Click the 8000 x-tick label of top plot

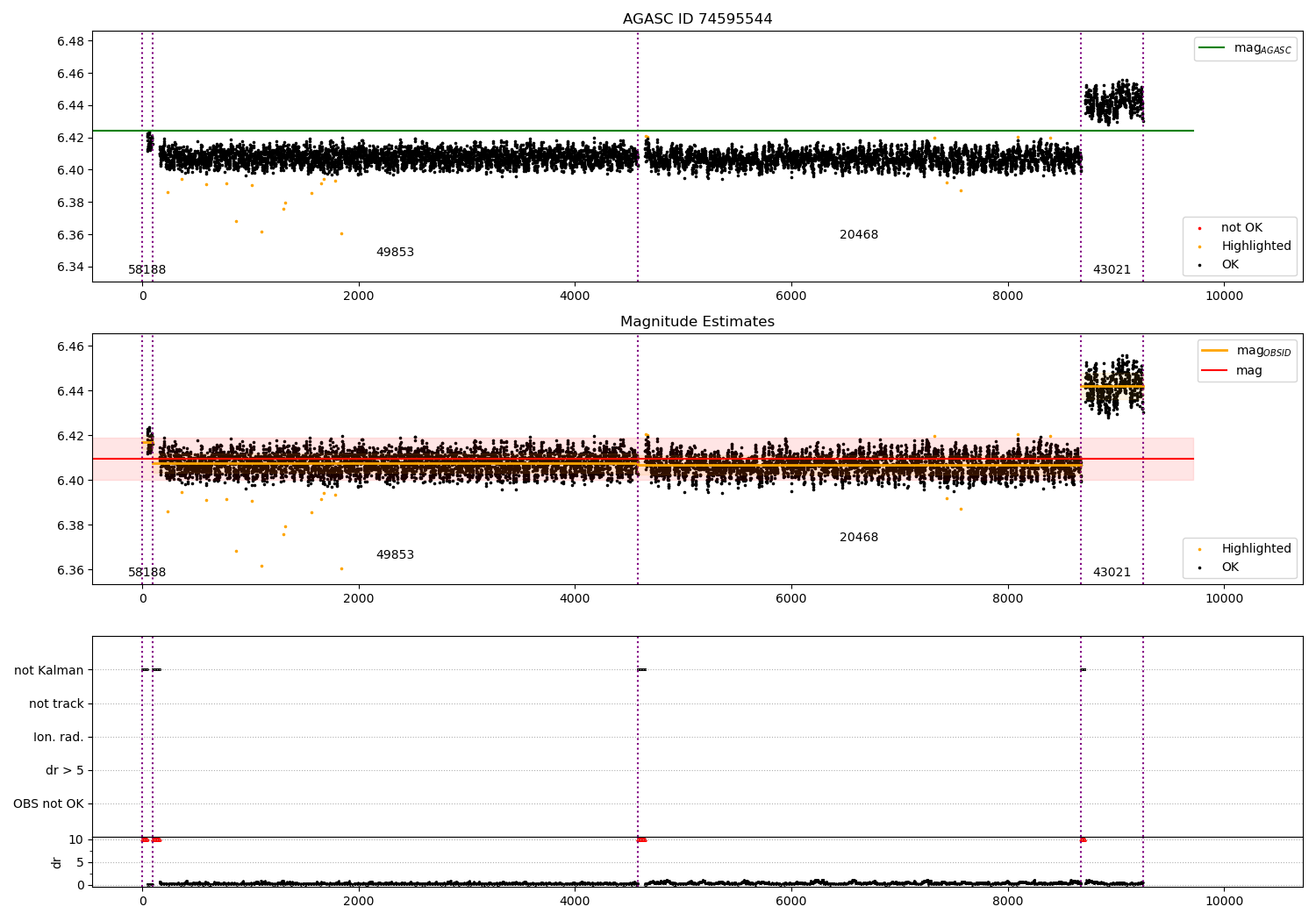pyautogui.click(x=1008, y=296)
